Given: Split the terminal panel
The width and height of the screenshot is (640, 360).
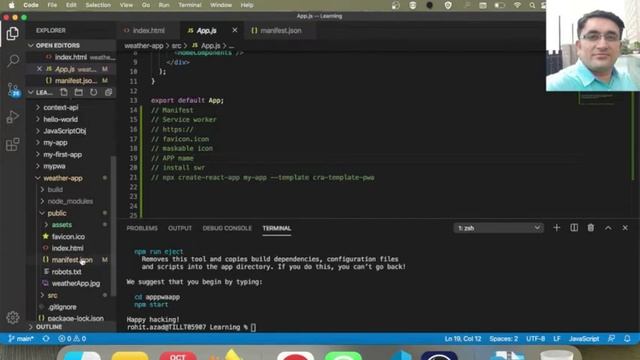Looking at the screenshot, I should (x=574, y=228).
